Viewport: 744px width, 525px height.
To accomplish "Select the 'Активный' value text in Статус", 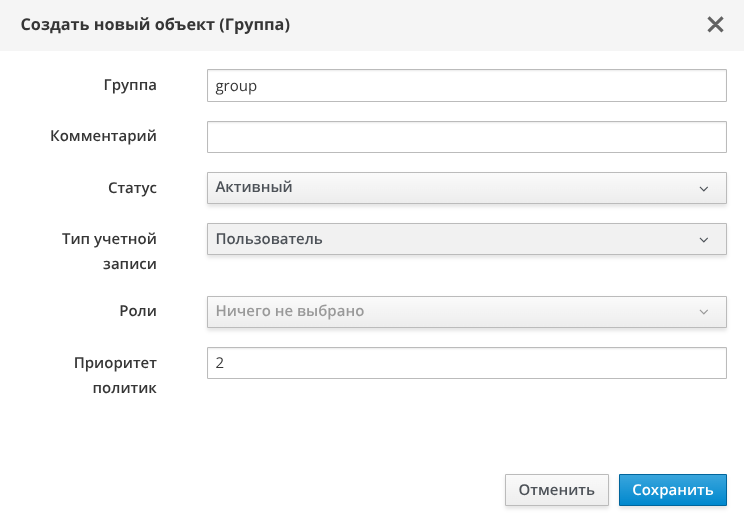I will pos(254,187).
